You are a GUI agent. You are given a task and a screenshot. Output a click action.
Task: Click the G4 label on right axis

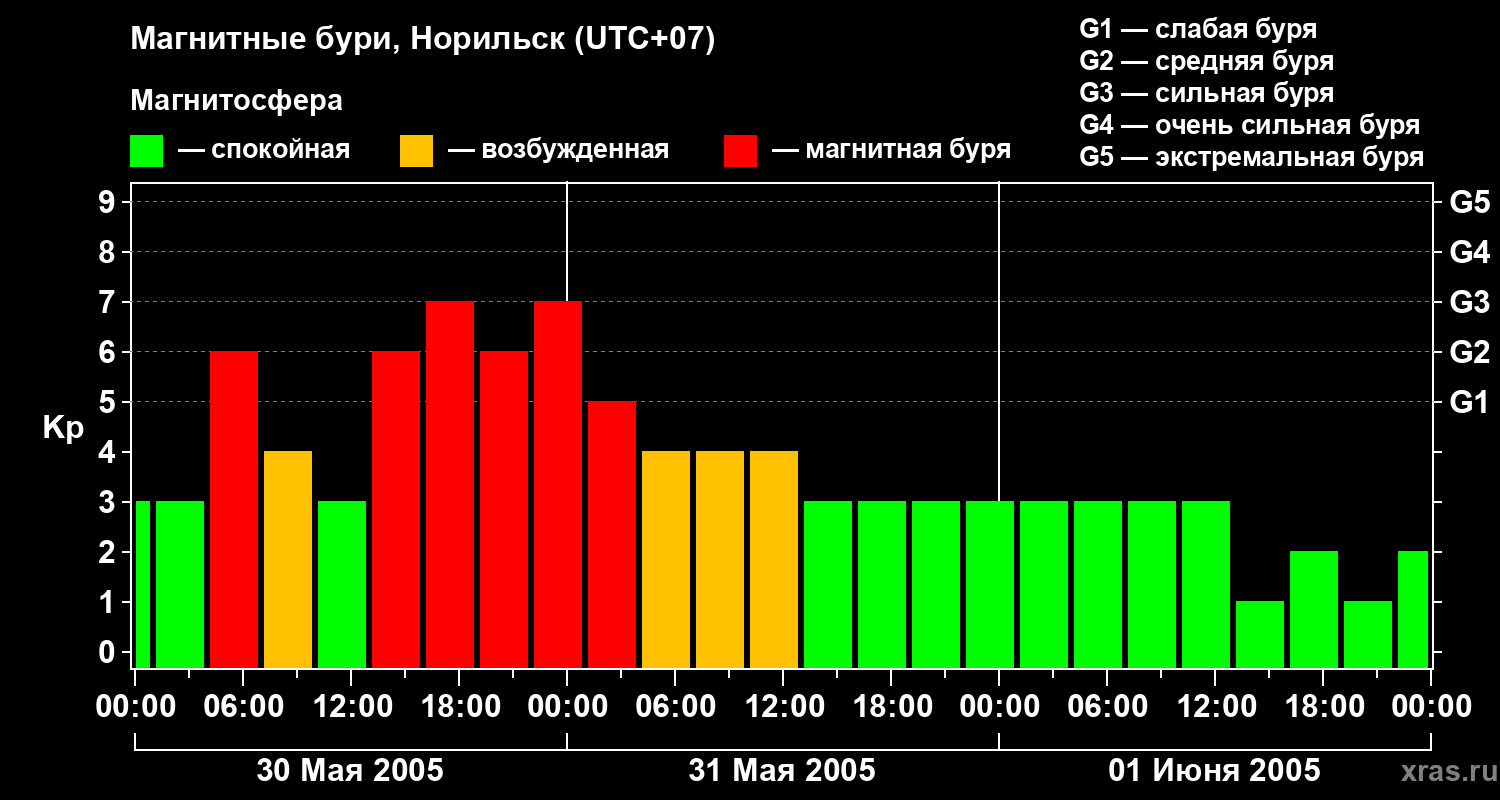tap(1469, 253)
